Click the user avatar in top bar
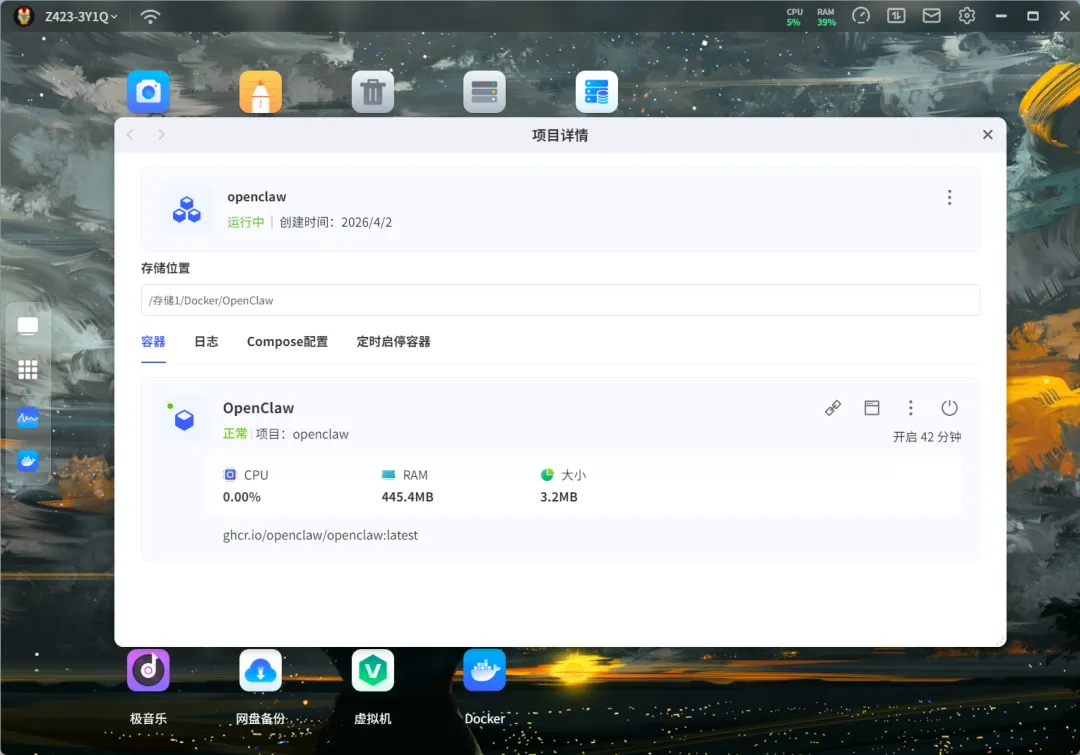 [x=24, y=16]
